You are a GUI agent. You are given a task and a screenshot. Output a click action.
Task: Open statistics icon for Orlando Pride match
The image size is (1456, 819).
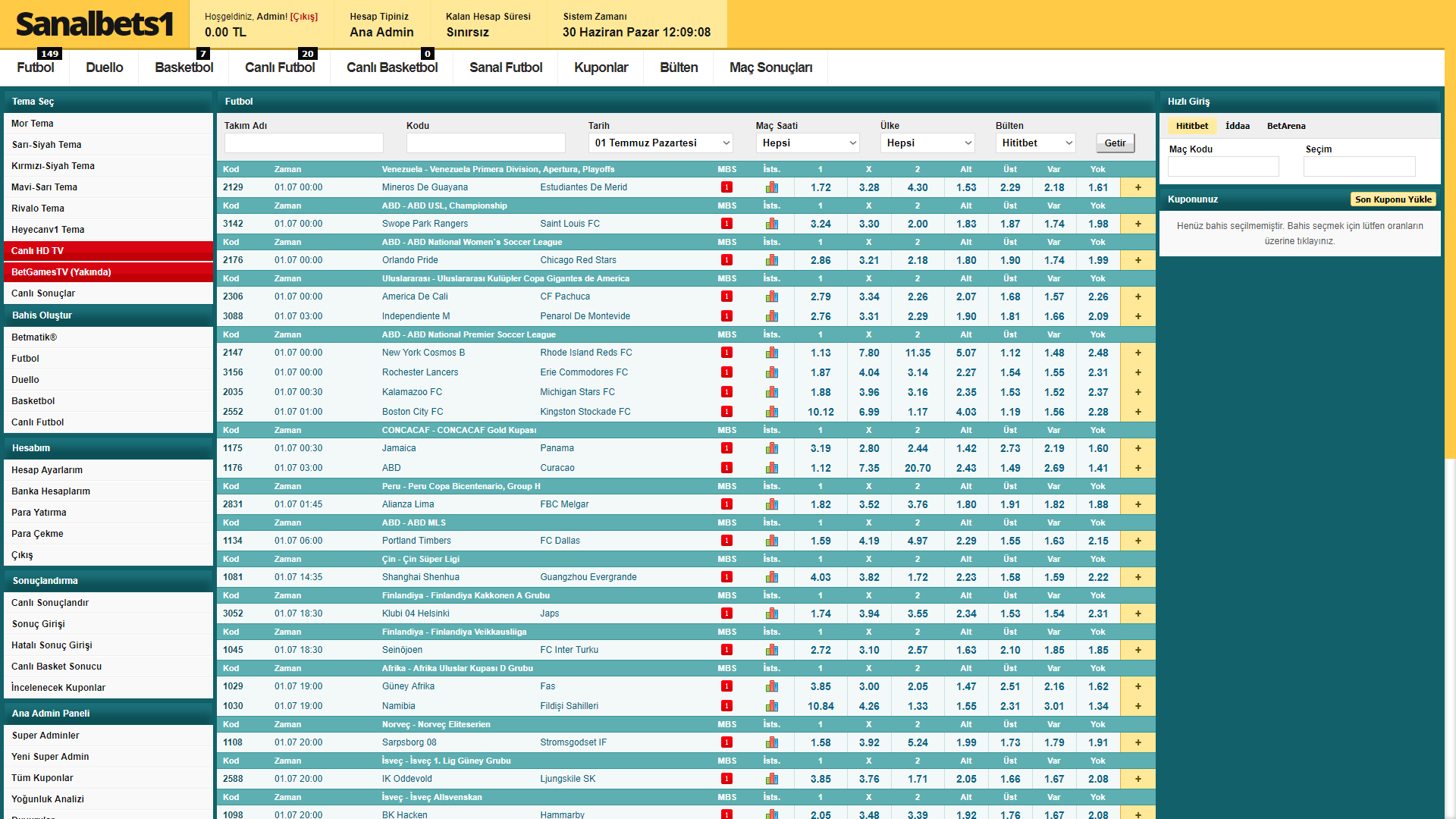tap(772, 260)
